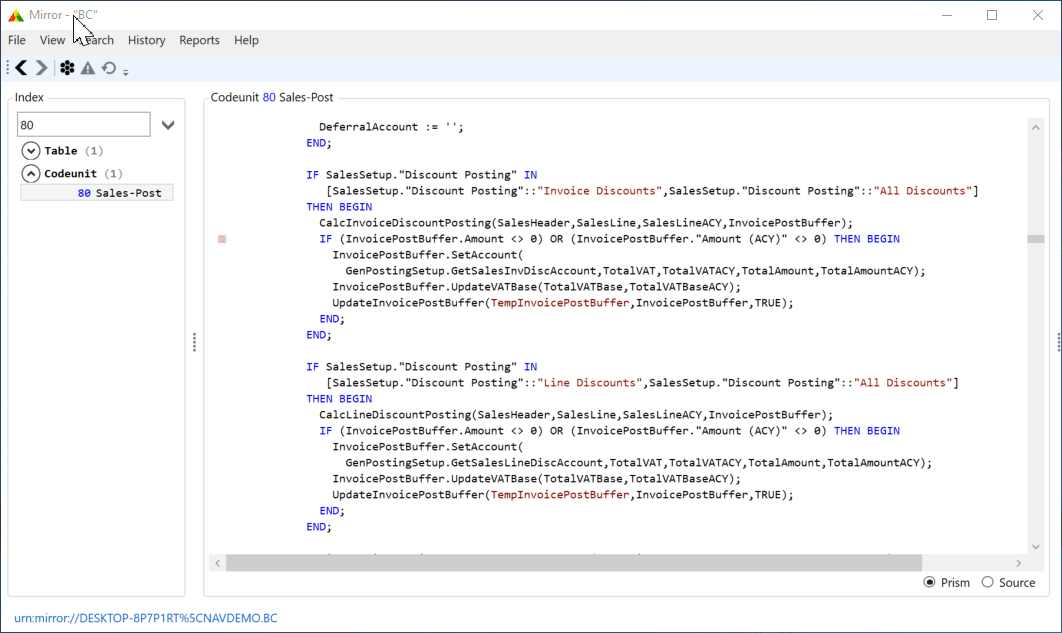Open the Help menu
Viewport: 1062px width, 633px height.
click(x=247, y=40)
